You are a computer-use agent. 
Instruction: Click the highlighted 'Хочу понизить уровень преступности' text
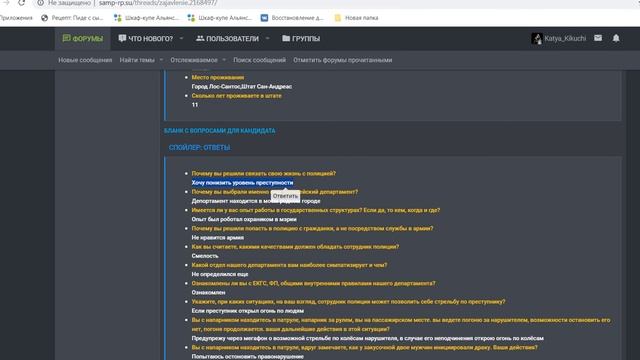tap(242, 183)
